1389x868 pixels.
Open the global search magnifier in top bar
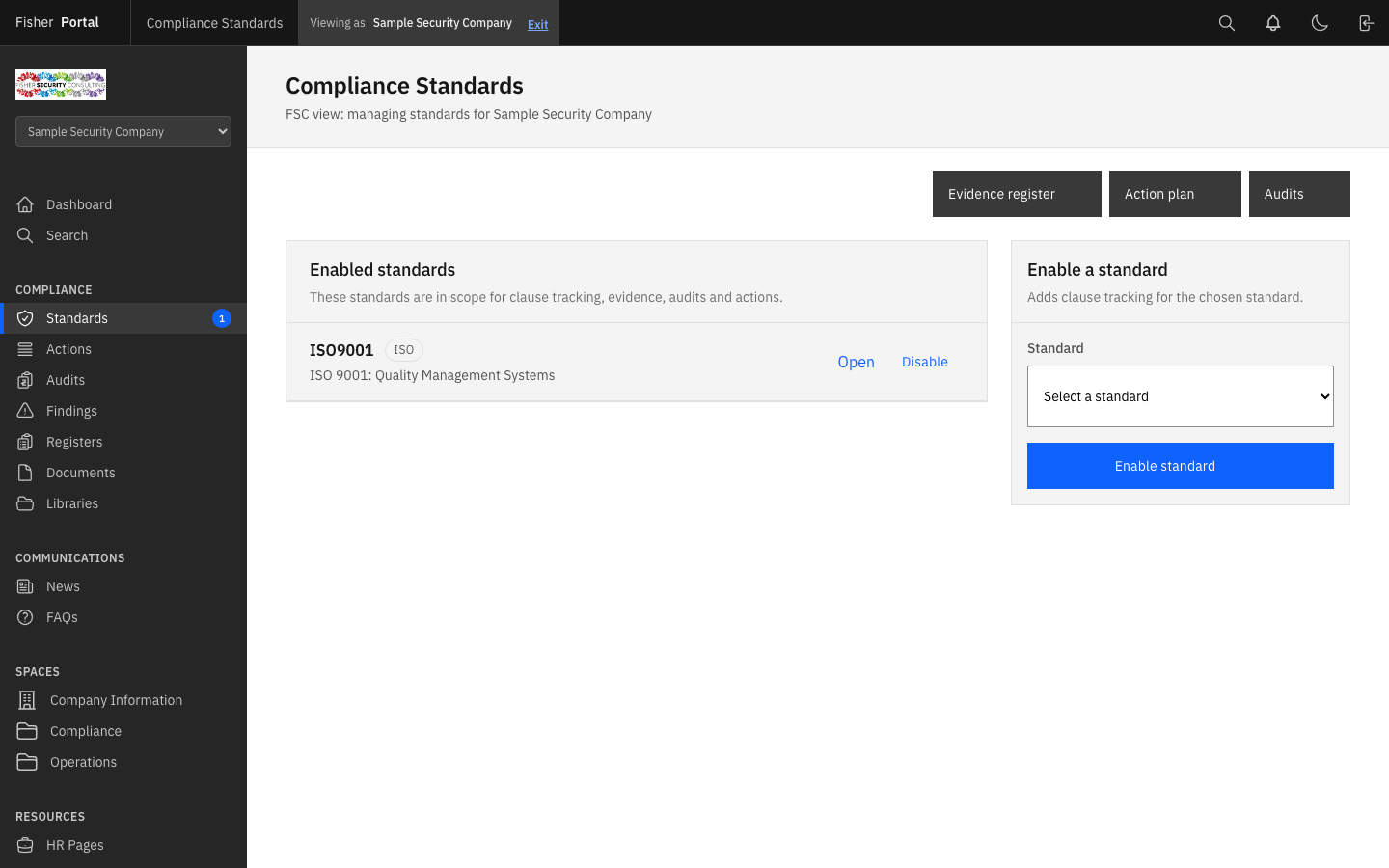point(1226,22)
